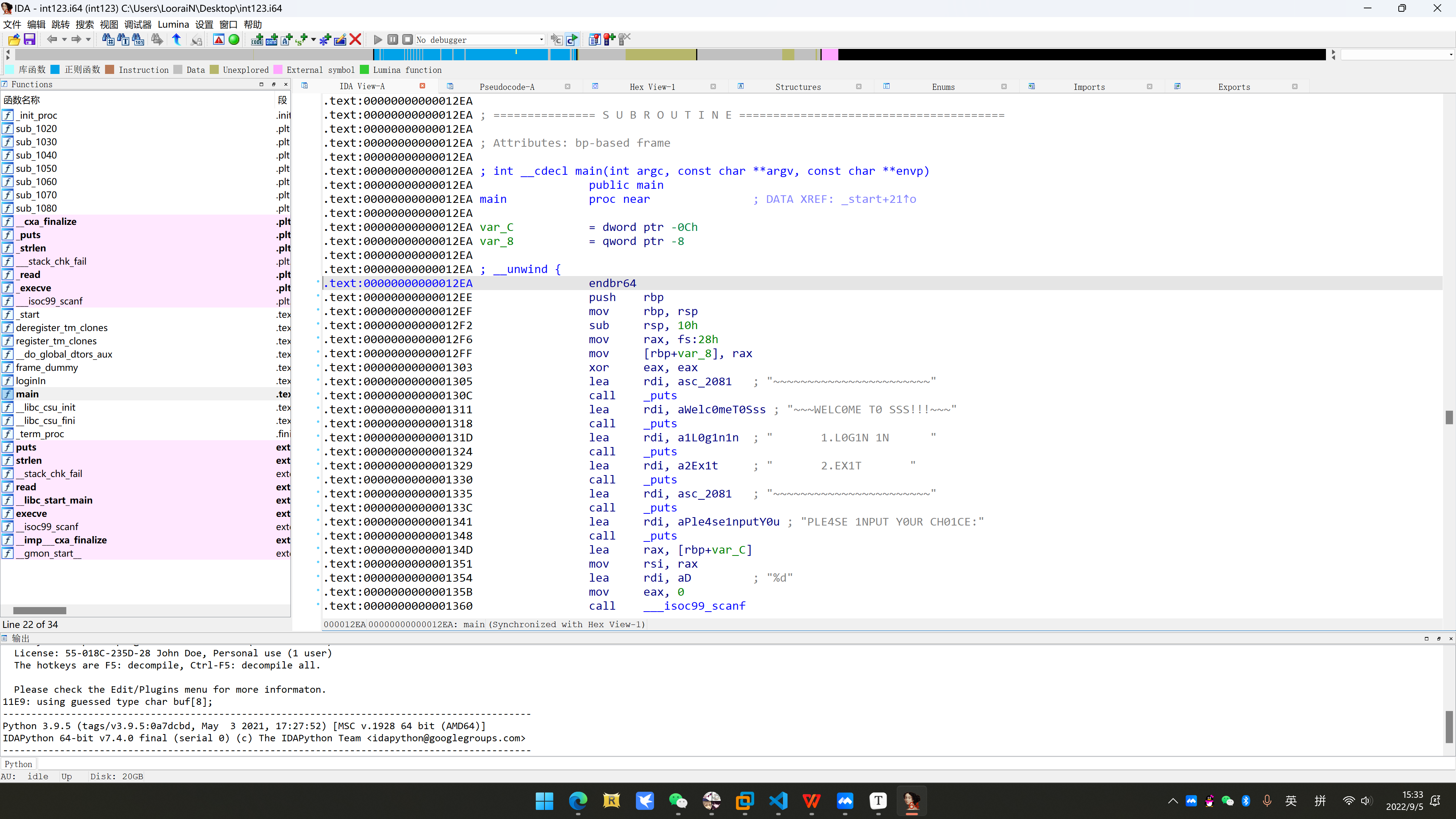Open the back-history dropdown arrow

point(64,39)
